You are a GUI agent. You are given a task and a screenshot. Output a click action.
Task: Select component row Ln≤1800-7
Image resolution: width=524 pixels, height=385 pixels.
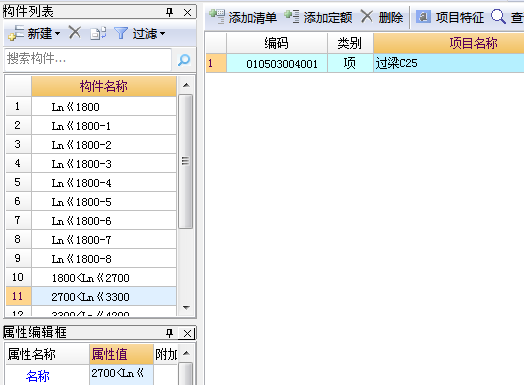click(104, 240)
